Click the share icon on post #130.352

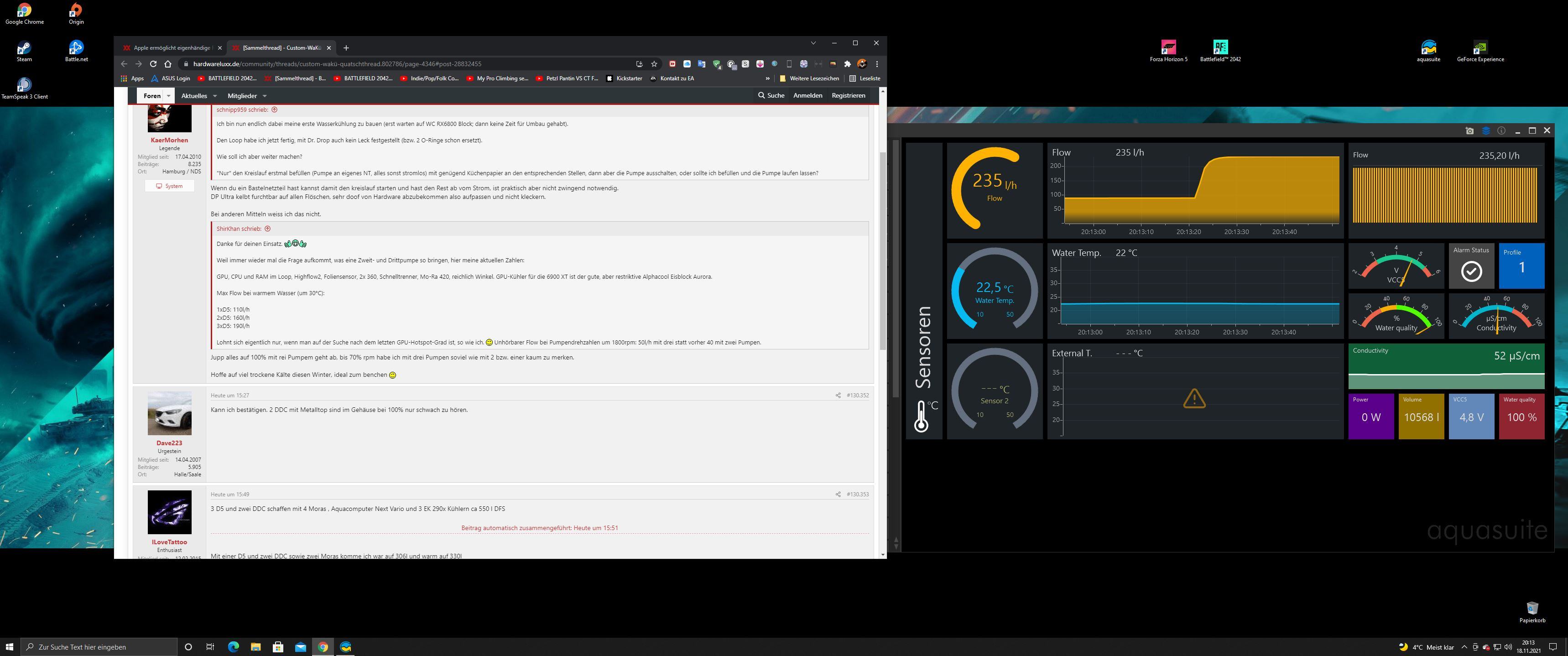[x=838, y=396]
